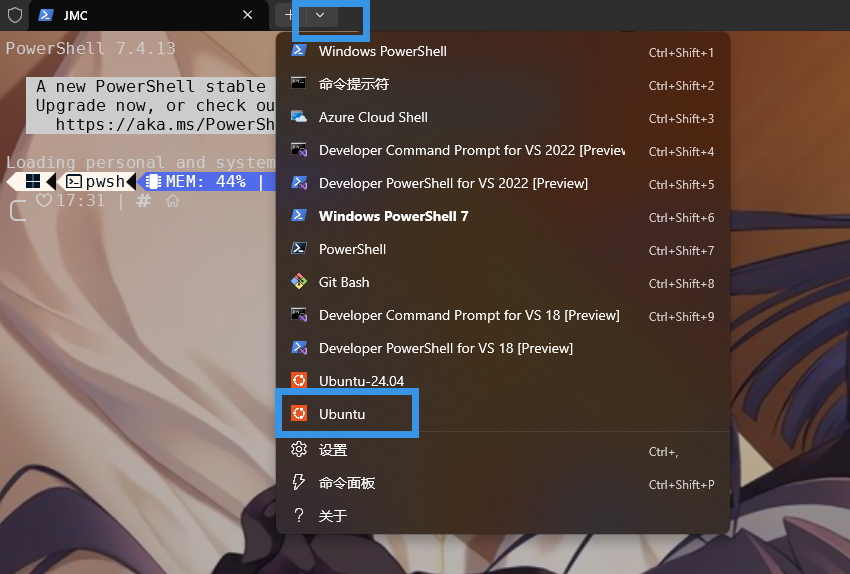Open 命令面板 command palette

pyautogui.click(x=503, y=483)
